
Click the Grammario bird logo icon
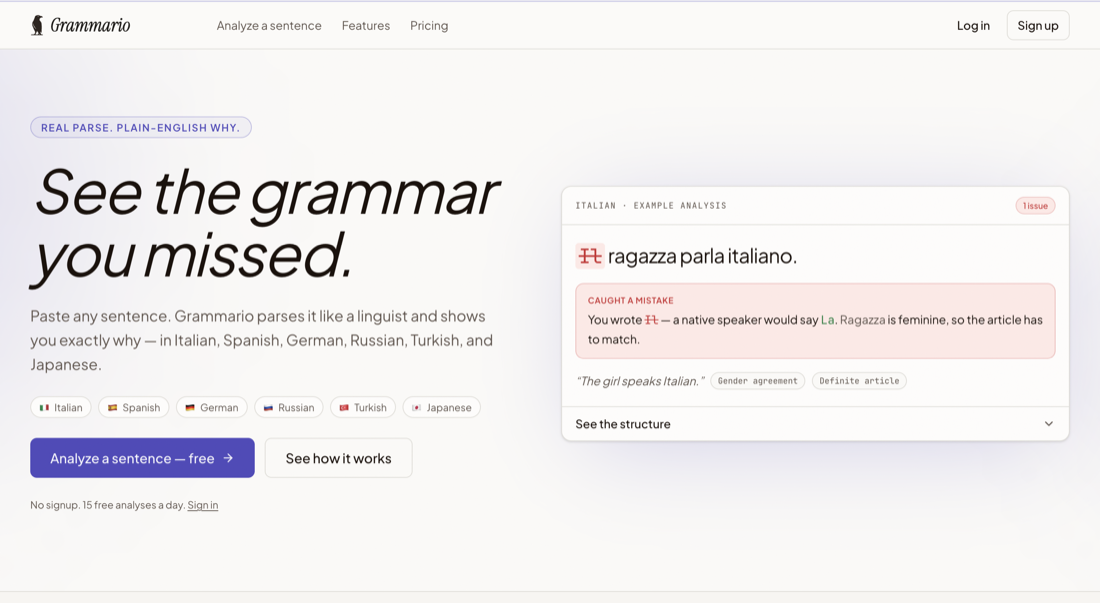tap(37, 25)
